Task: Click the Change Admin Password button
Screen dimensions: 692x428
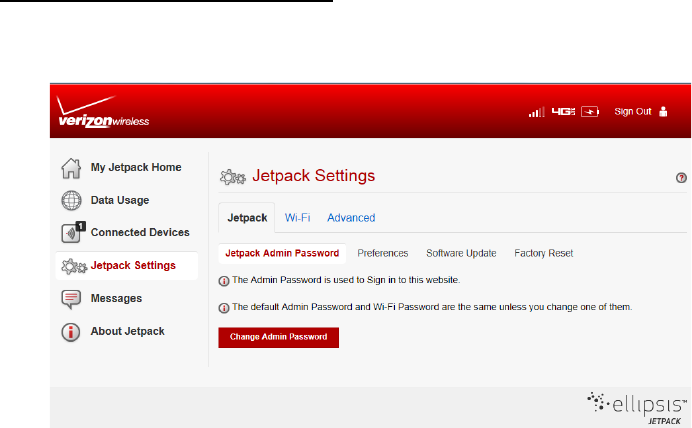Action: pos(278,337)
